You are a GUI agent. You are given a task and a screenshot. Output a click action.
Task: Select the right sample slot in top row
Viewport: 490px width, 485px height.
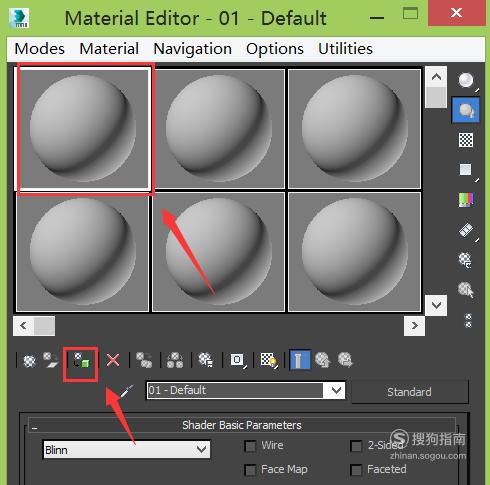pos(355,129)
